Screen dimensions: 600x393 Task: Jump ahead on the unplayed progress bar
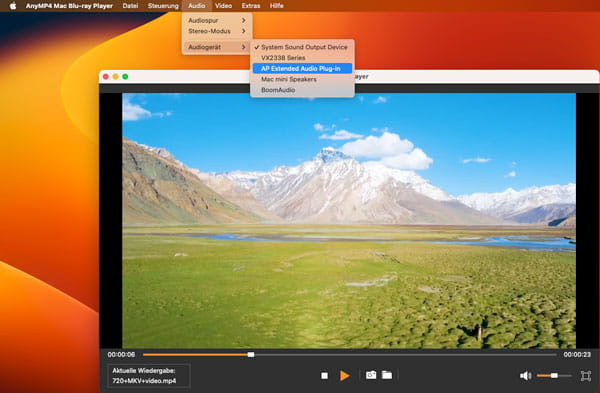click(405, 355)
